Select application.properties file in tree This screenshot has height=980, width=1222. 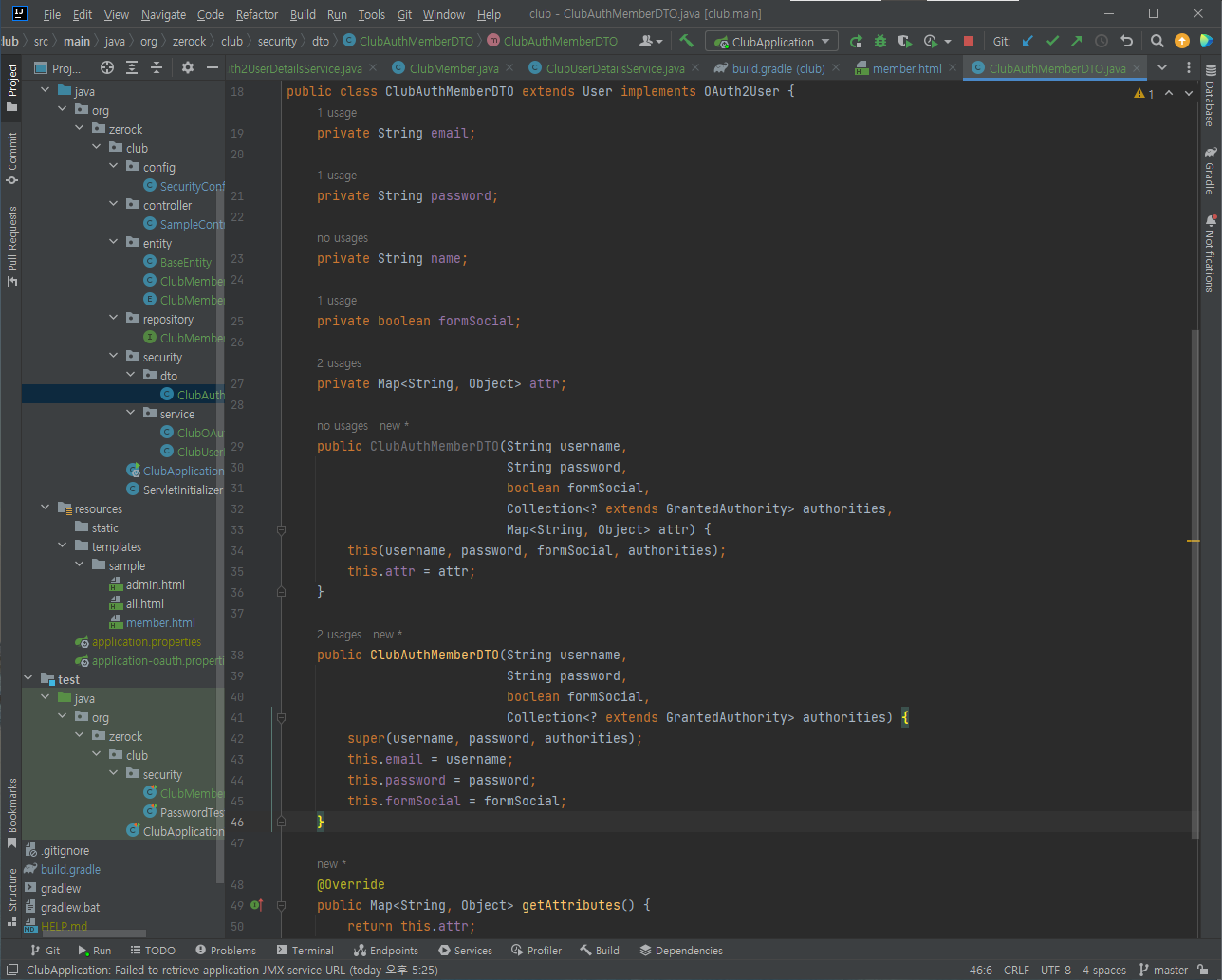[146, 641]
